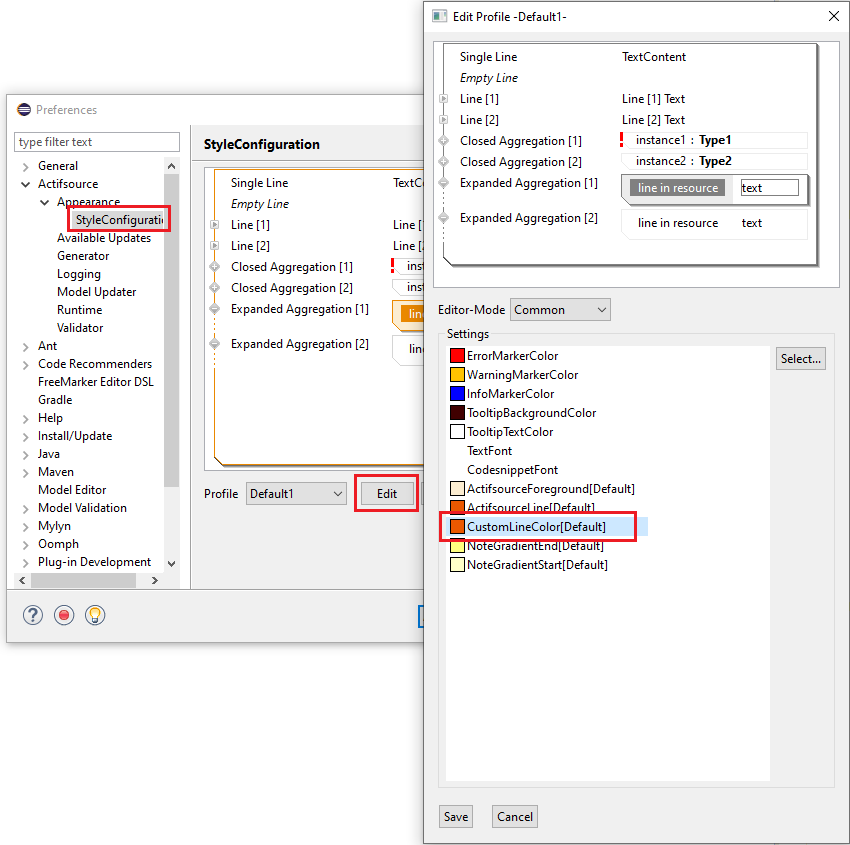Select StyleConfiguration in the preferences tree
This screenshot has height=845, width=850.
119,219
